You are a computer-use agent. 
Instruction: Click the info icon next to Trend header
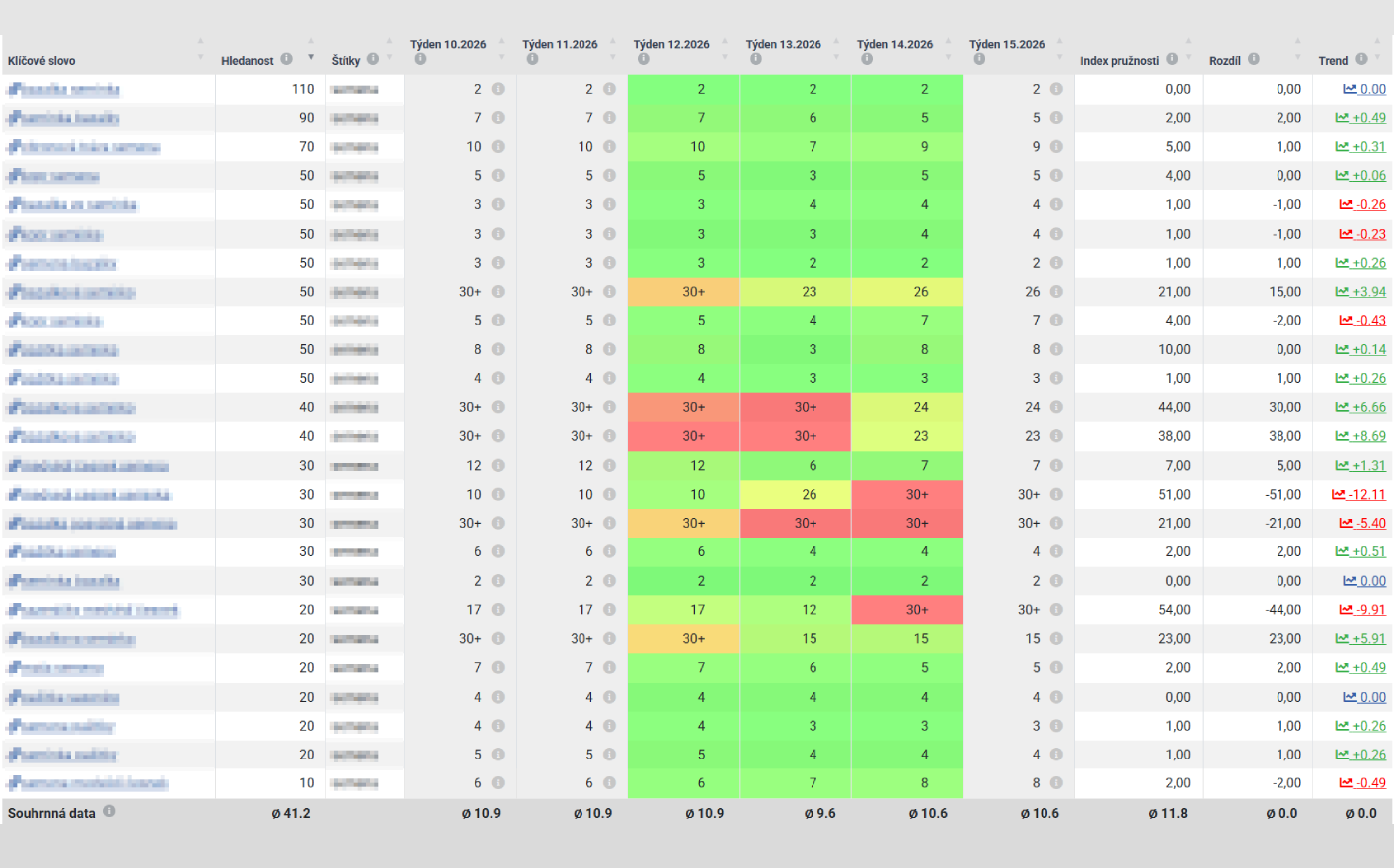(x=1361, y=58)
